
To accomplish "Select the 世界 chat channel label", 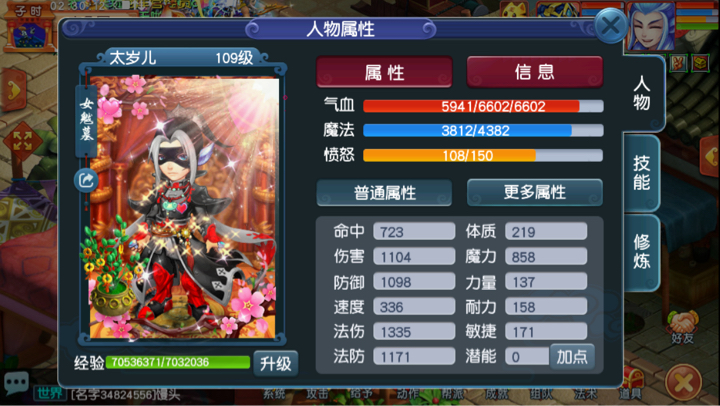I will pos(50,394).
